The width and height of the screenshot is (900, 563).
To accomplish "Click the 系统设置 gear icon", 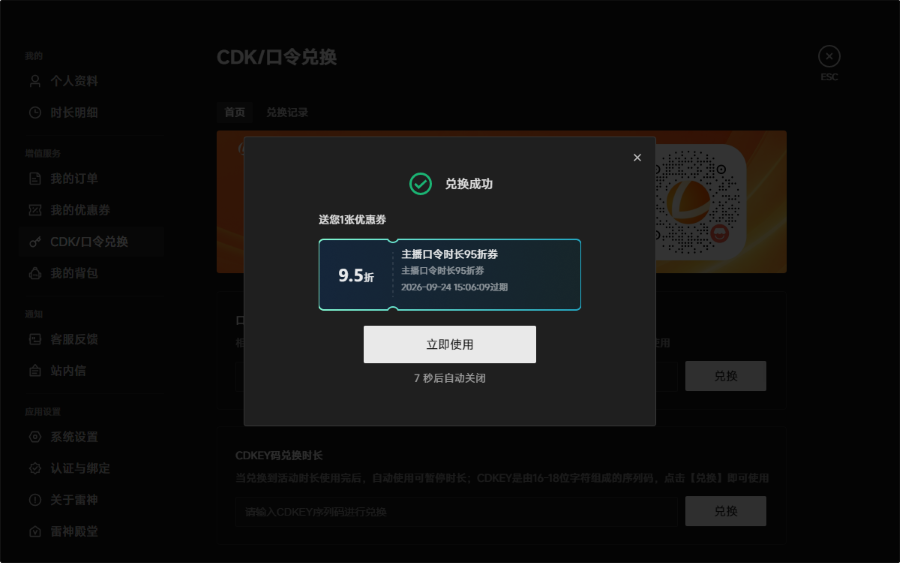I will [35, 437].
